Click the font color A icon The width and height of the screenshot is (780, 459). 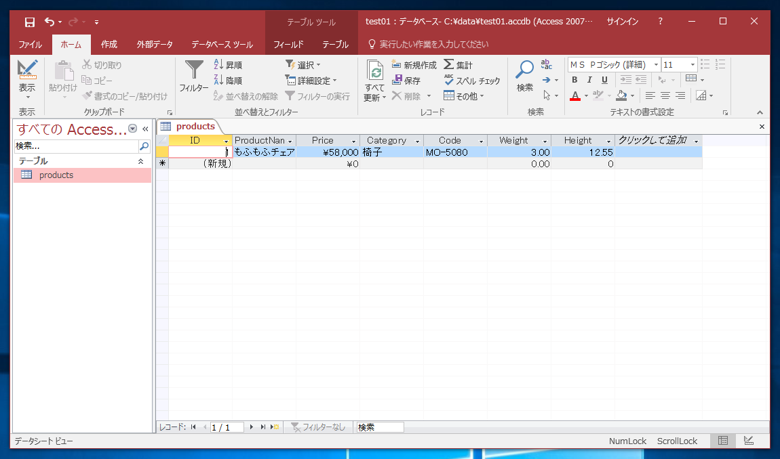coord(575,95)
